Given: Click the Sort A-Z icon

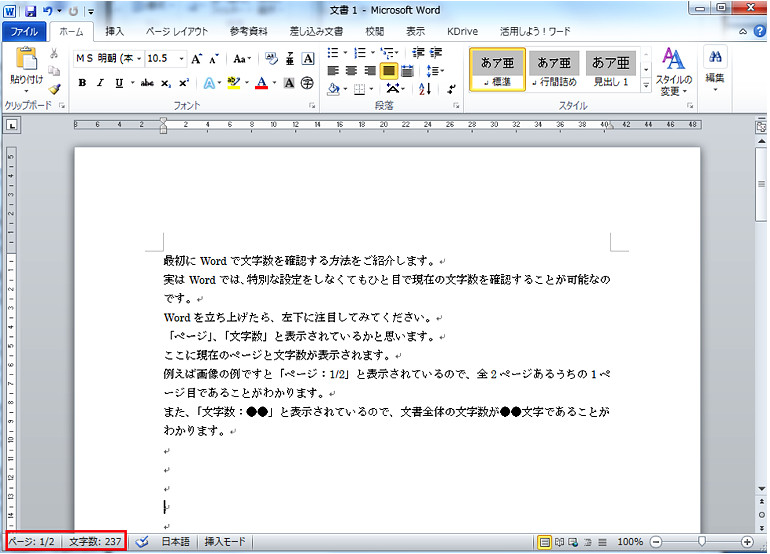Looking at the screenshot, I should pos(425,89).
